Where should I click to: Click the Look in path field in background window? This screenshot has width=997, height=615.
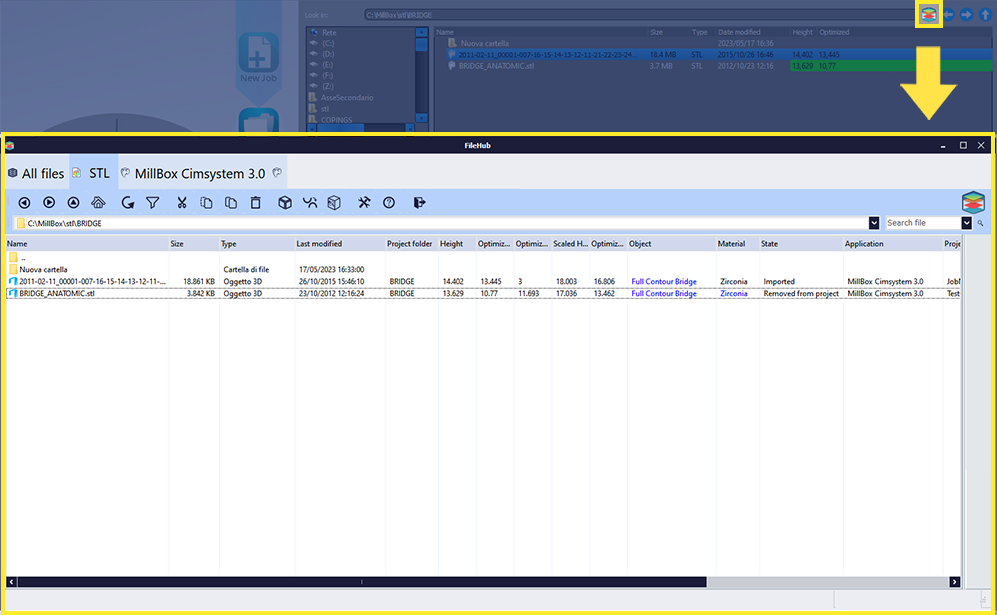click(639, 15)
